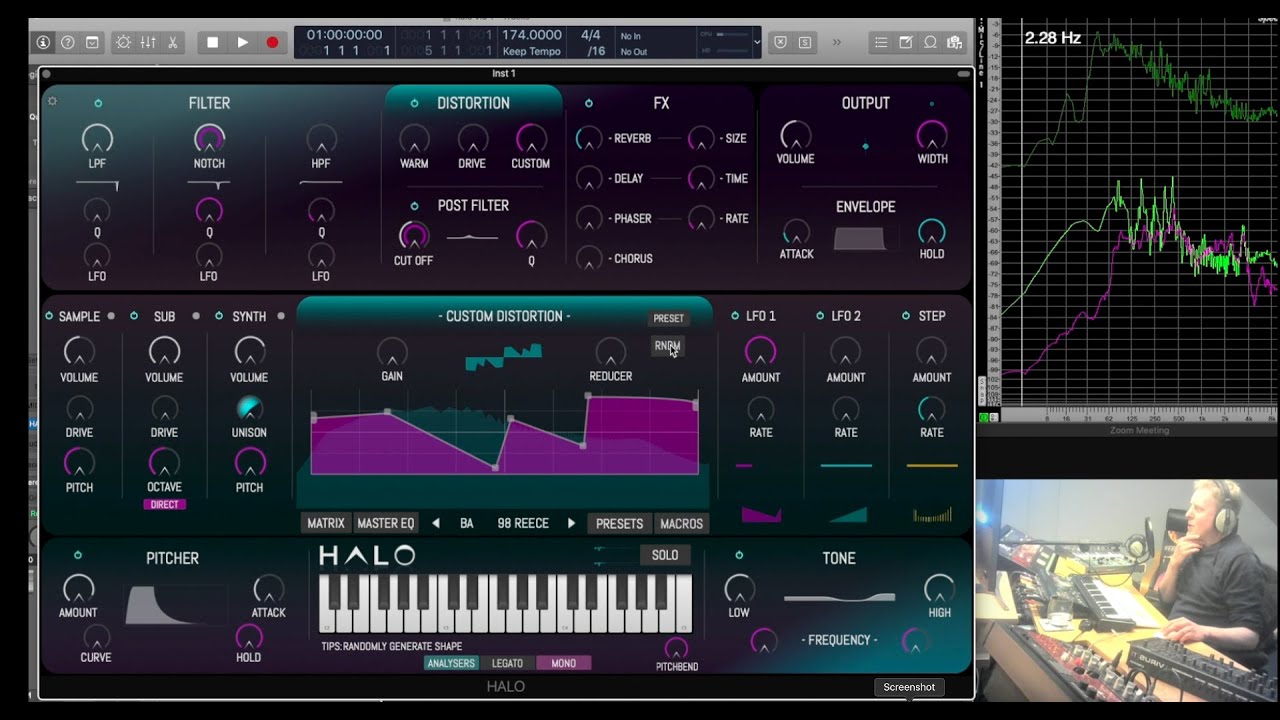Click the output VOLUME knob
Image resolution: width=1280 pixels, height=720 pixels.
coord(795,135)
